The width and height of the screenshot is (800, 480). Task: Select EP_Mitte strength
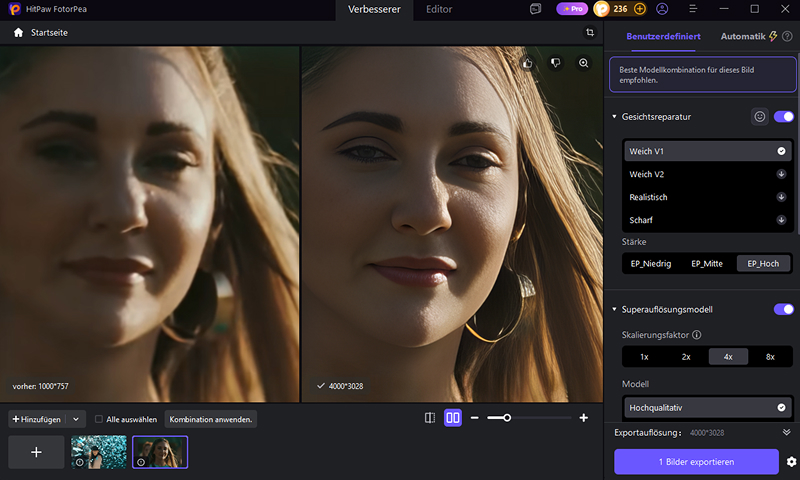pos(707,264)
